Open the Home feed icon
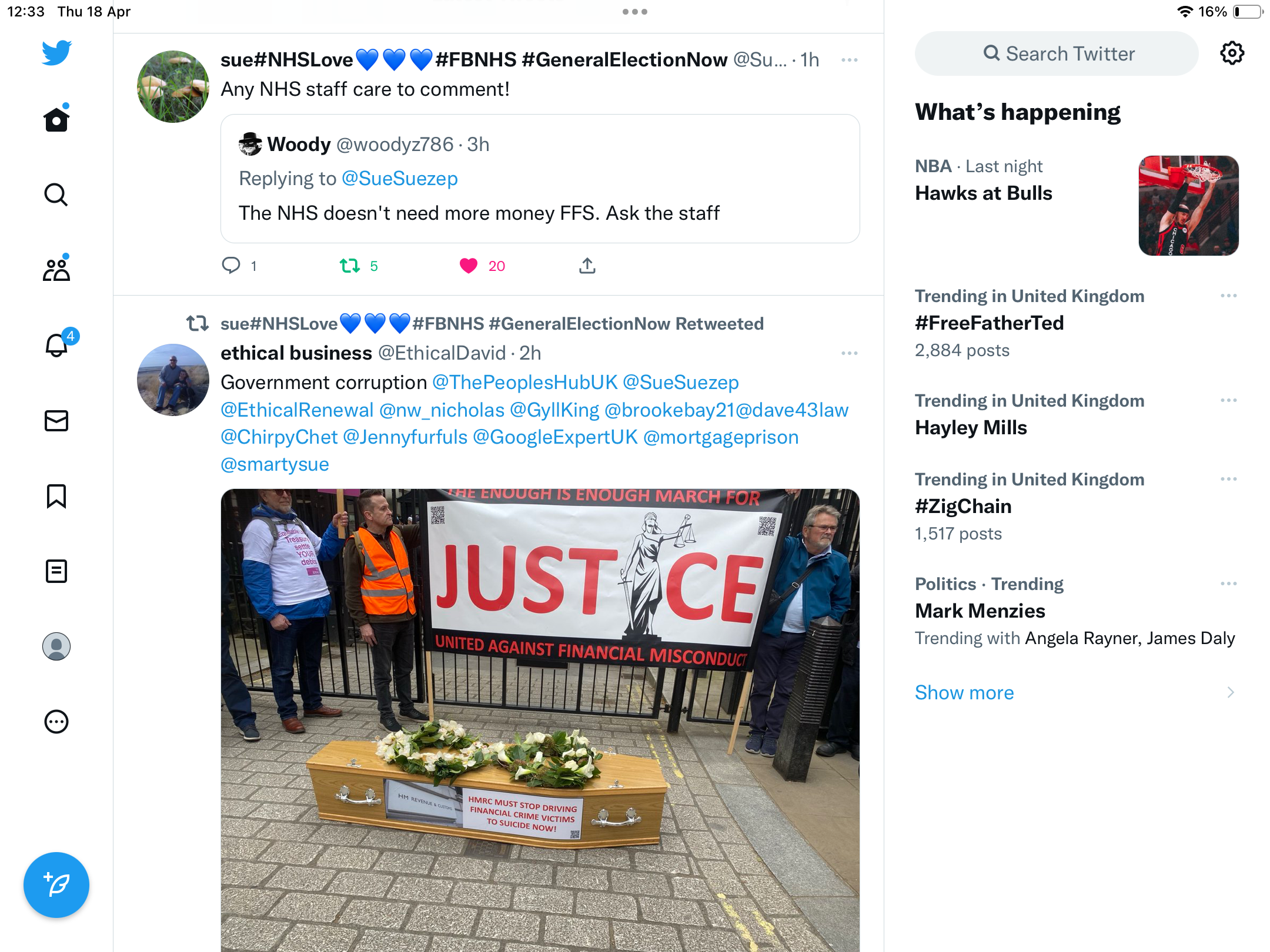The height and width of the screenshot is (952, 1270). point(56,119)
